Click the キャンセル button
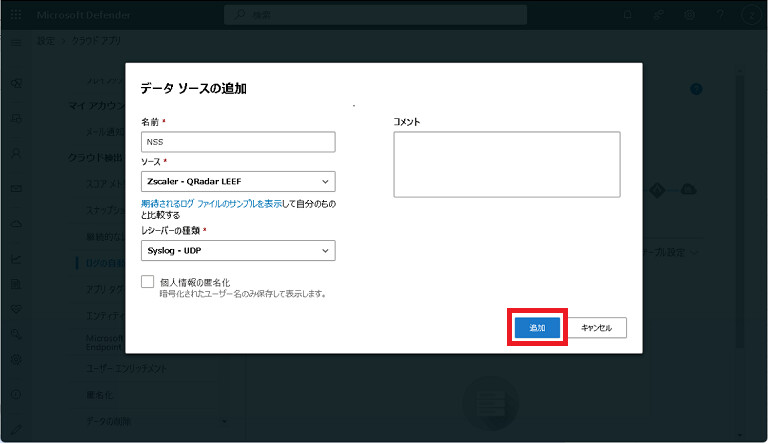The height and width of the screenshot is (444, 768). pos(597,327)
